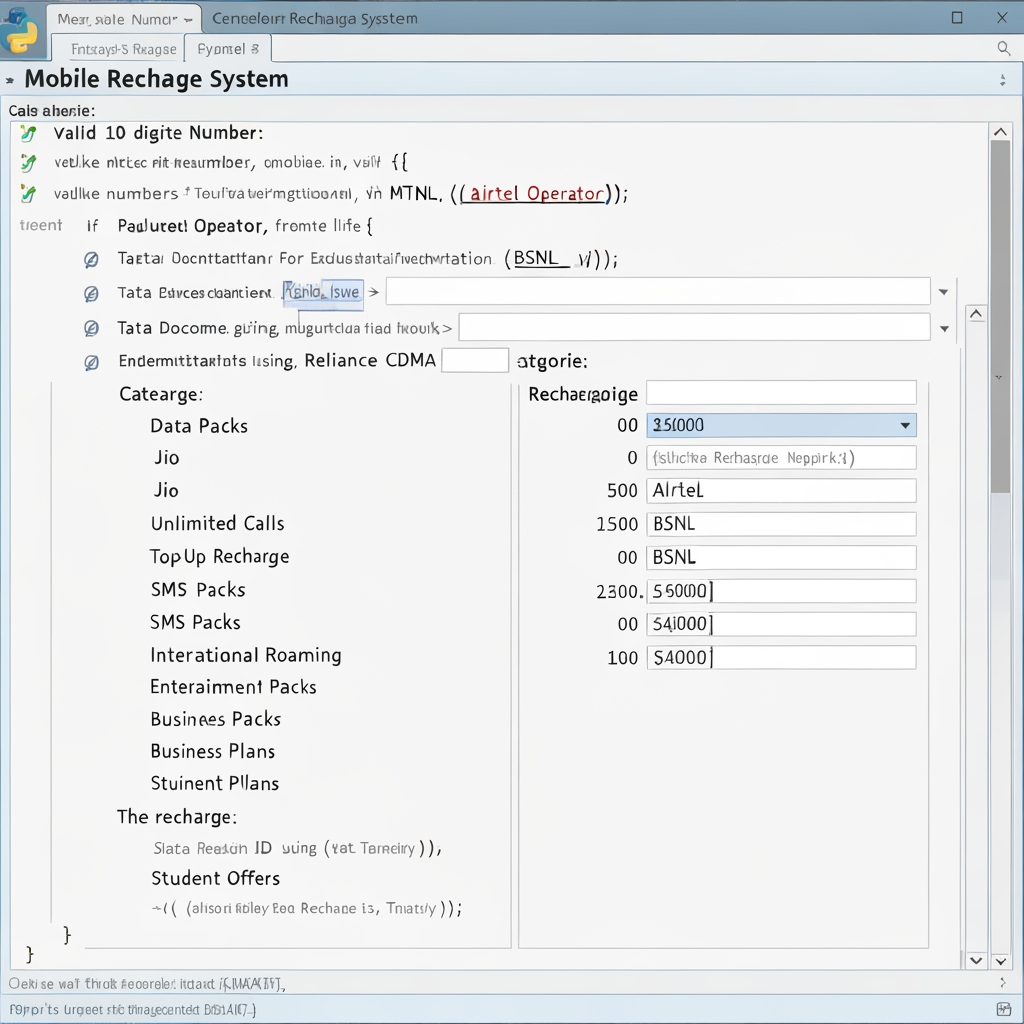Open 'Mea, sale Numa' title dropdown

click(188, 20)
